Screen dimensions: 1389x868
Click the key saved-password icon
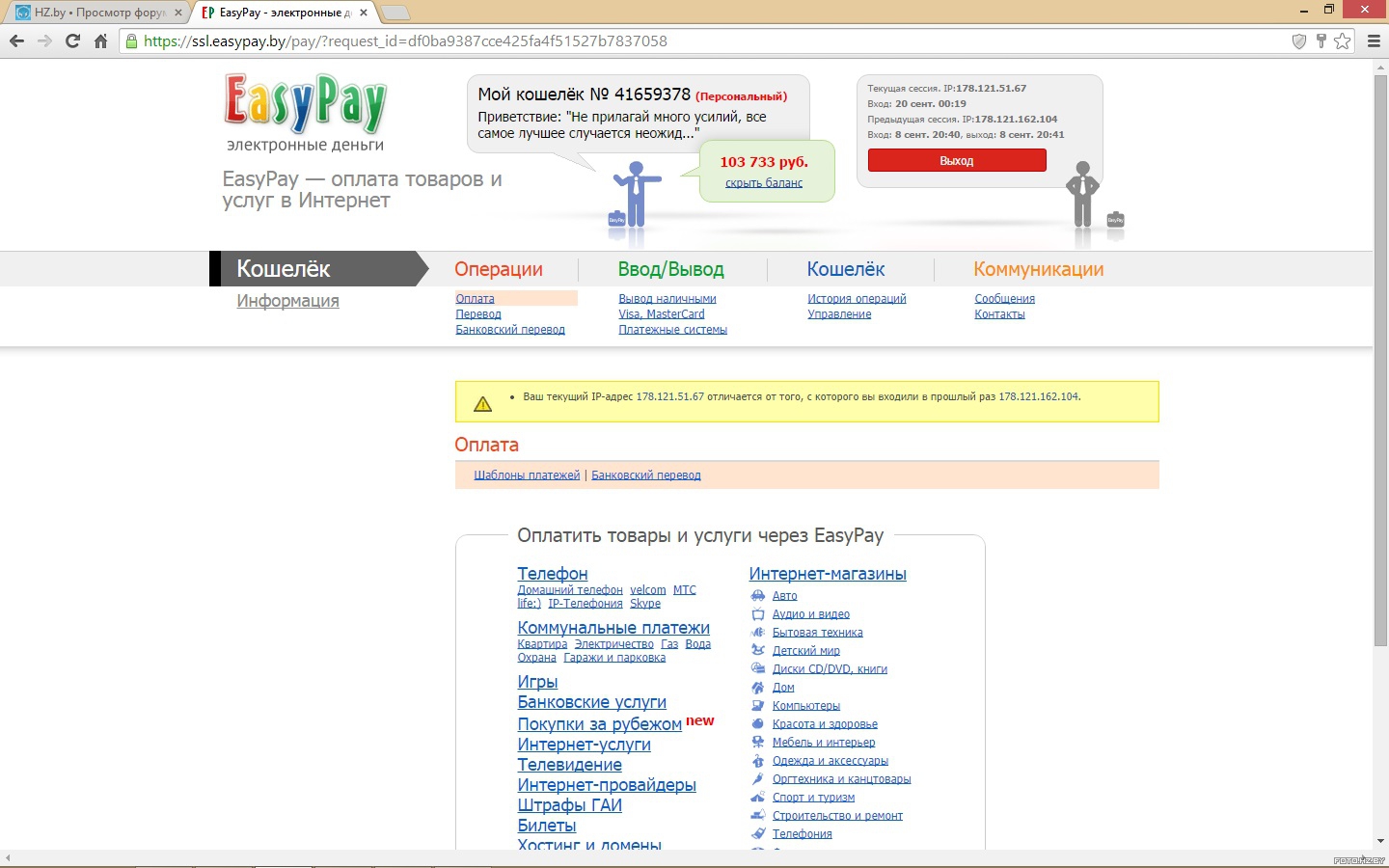pyautogui.click(x=1321, y=41)
